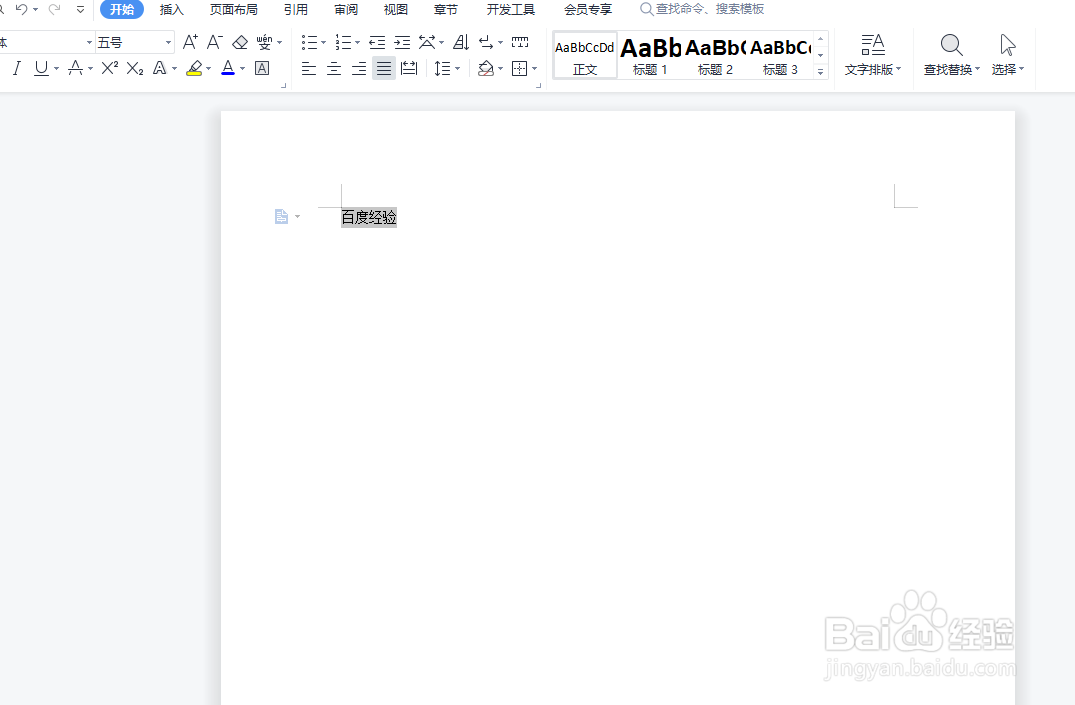Decrease paragraph indent

pyautogui.click(x=377, y=43)
